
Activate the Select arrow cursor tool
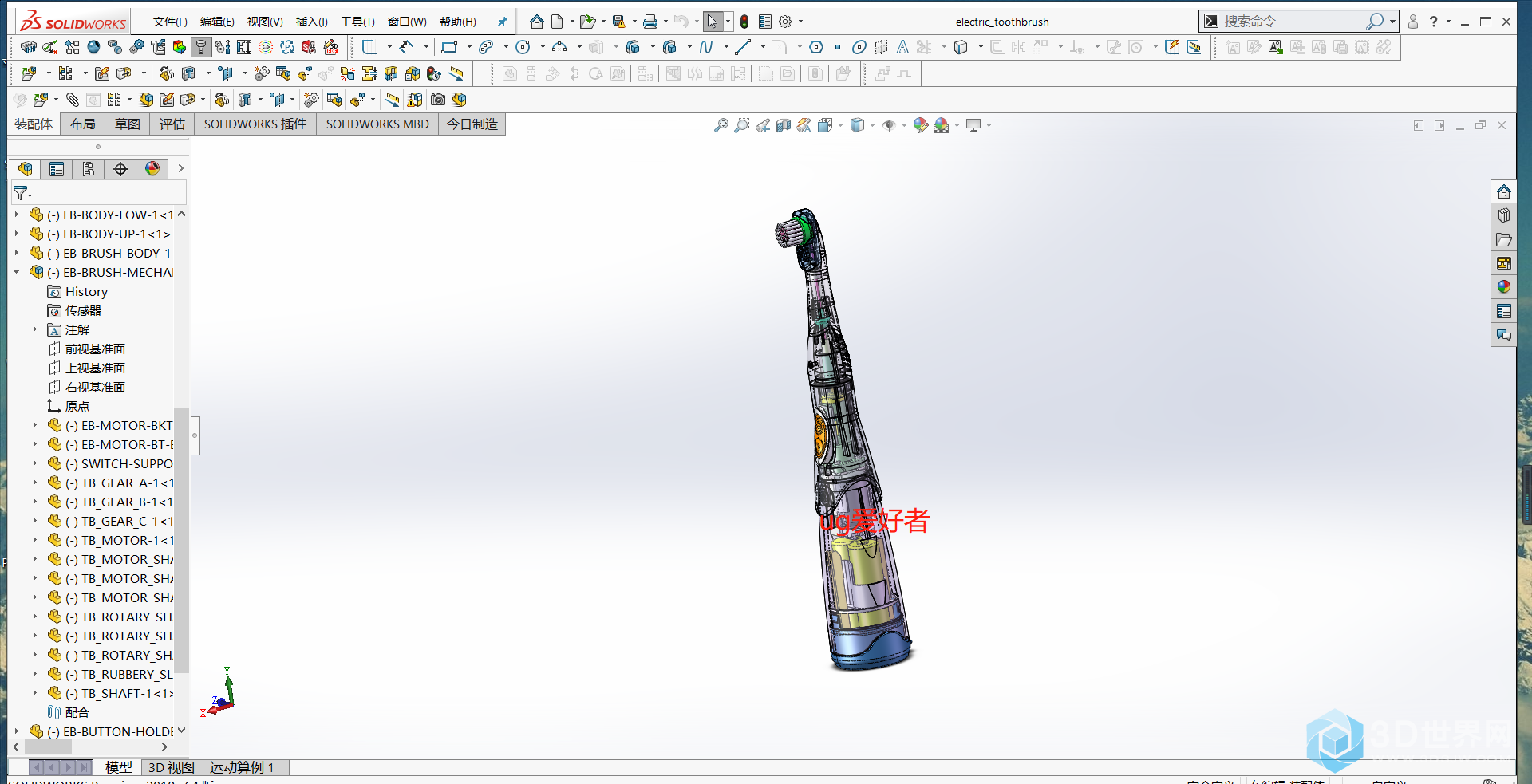(713, 22)
